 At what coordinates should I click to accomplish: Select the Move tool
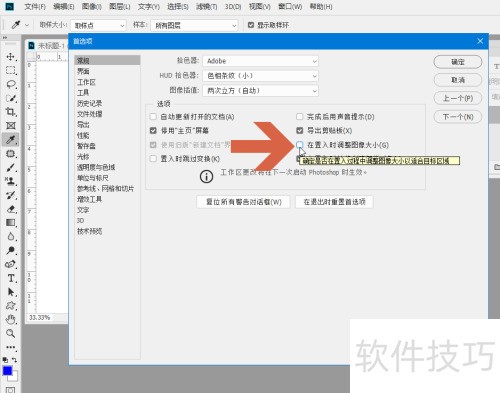coord(10,57)
